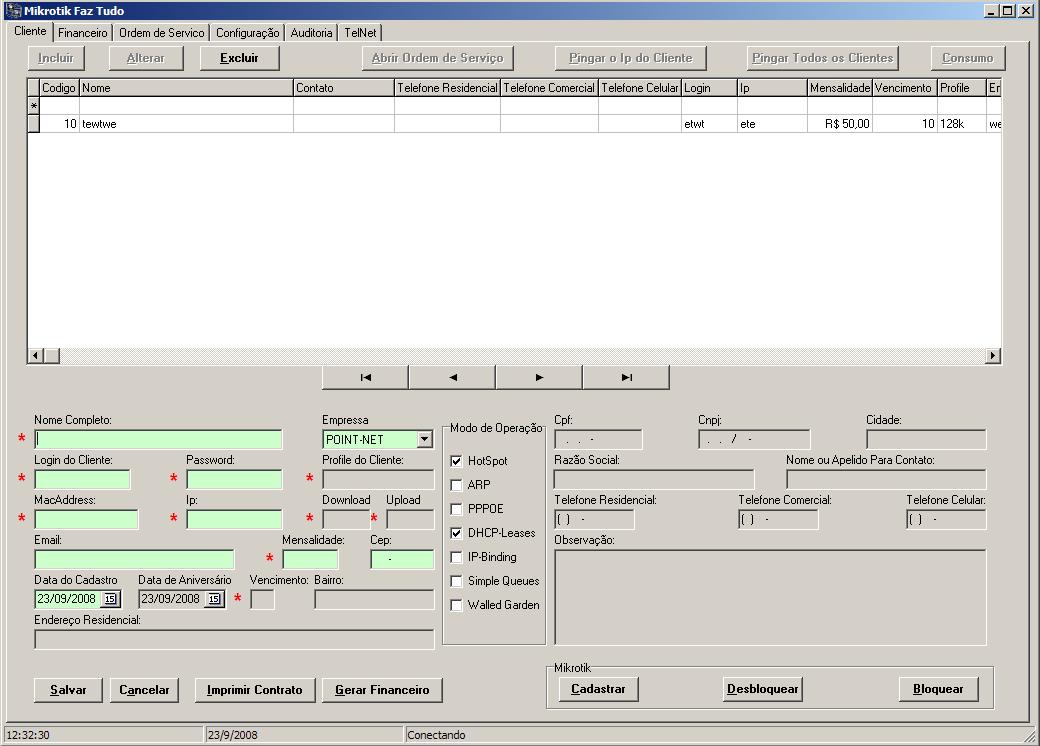The height and width of the screenshot is (746, 1040).
Task: Click the Bloquear Mikrotik button
Action: click(938, 689)
